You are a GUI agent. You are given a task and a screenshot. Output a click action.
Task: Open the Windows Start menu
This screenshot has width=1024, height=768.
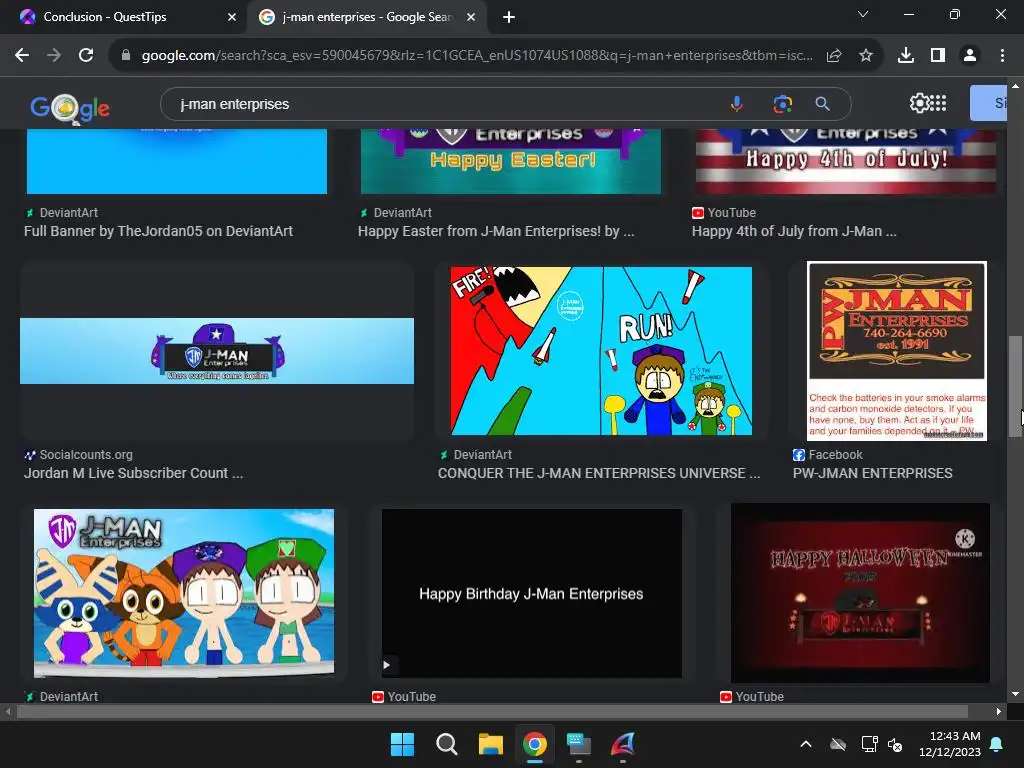(x=402, y=744)
